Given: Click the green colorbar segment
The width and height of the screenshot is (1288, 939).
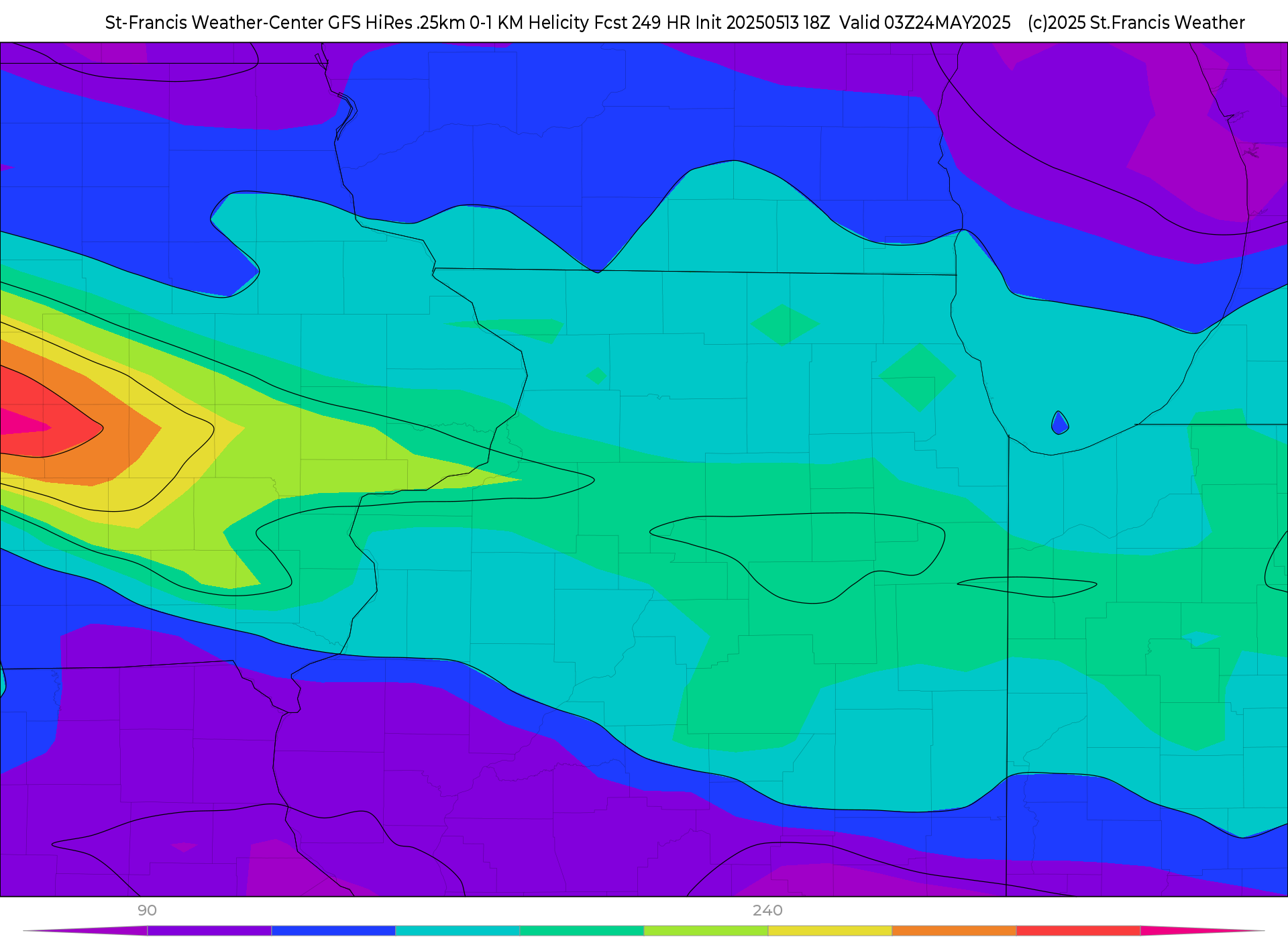Looking at the screenshot, I should [582, 931].
